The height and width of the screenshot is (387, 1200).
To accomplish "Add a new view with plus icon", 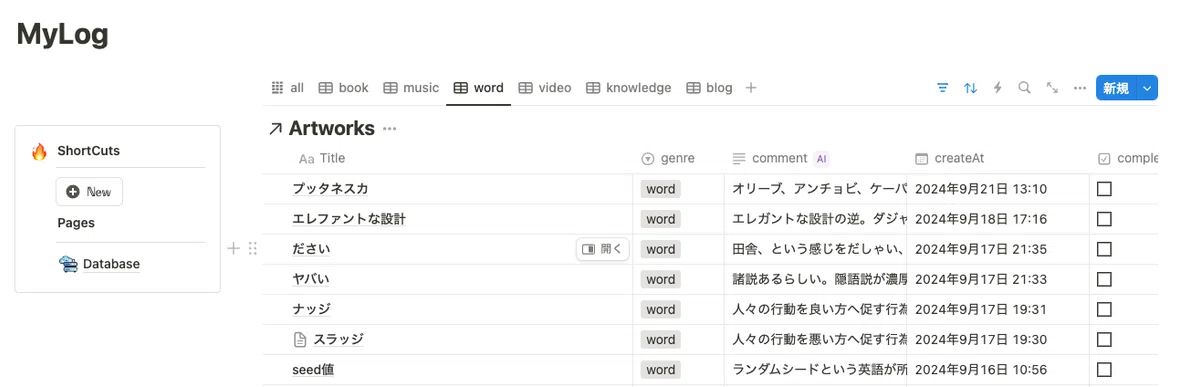I will click(751, 88).
